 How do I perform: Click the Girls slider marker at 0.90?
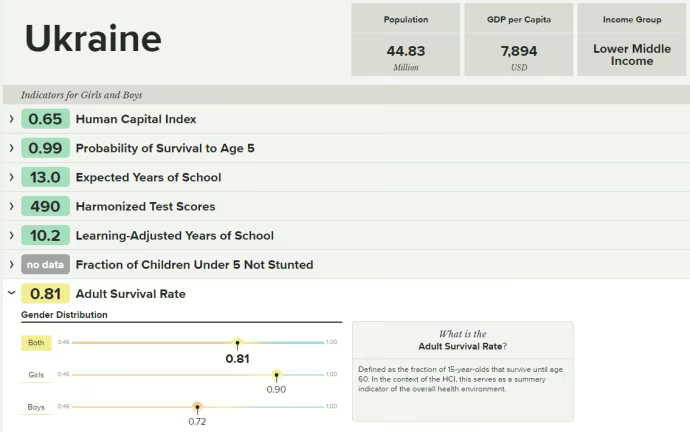[x=277, y=375]
